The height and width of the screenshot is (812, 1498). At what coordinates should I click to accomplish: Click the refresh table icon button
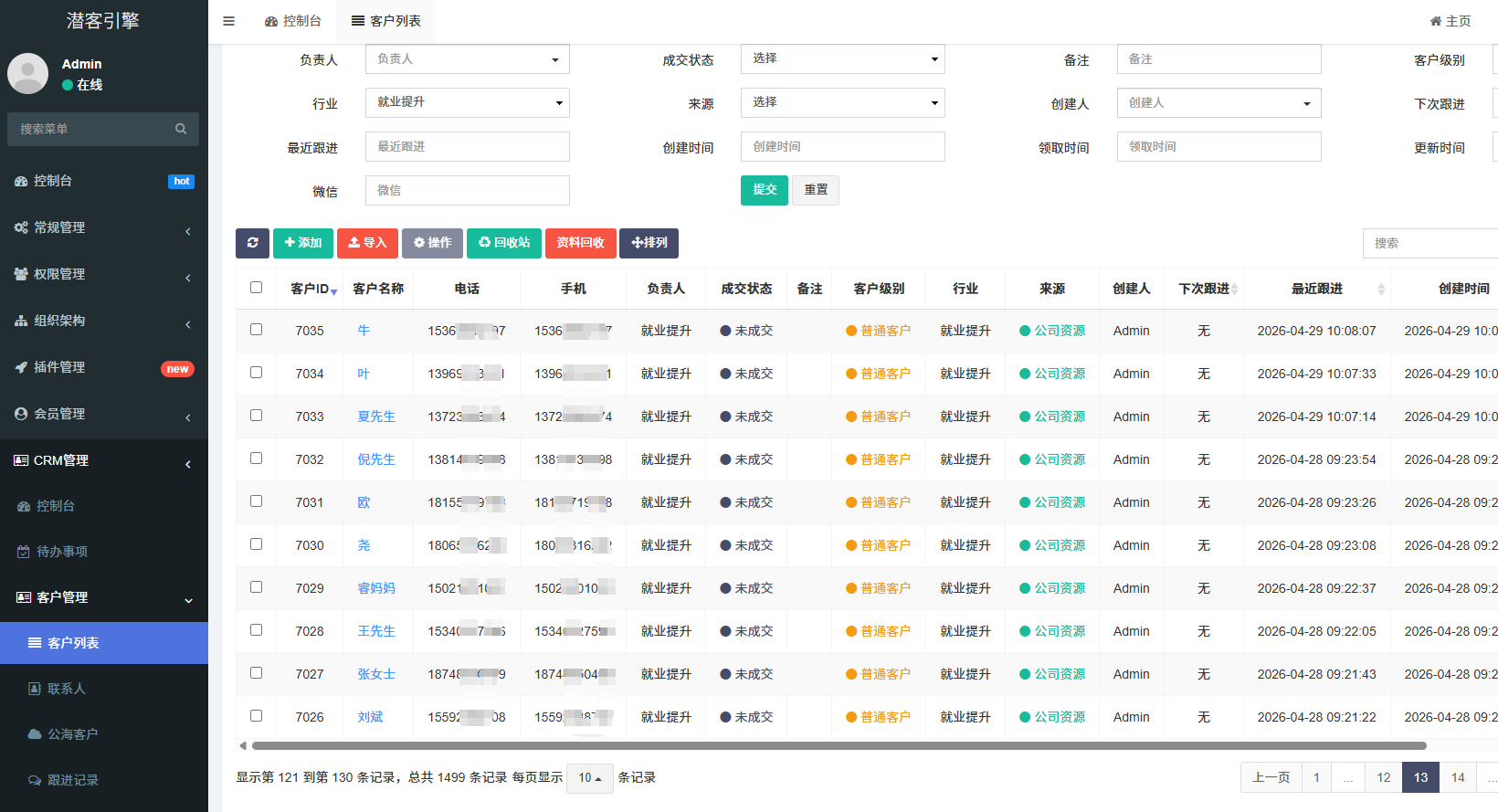(252, 243)
